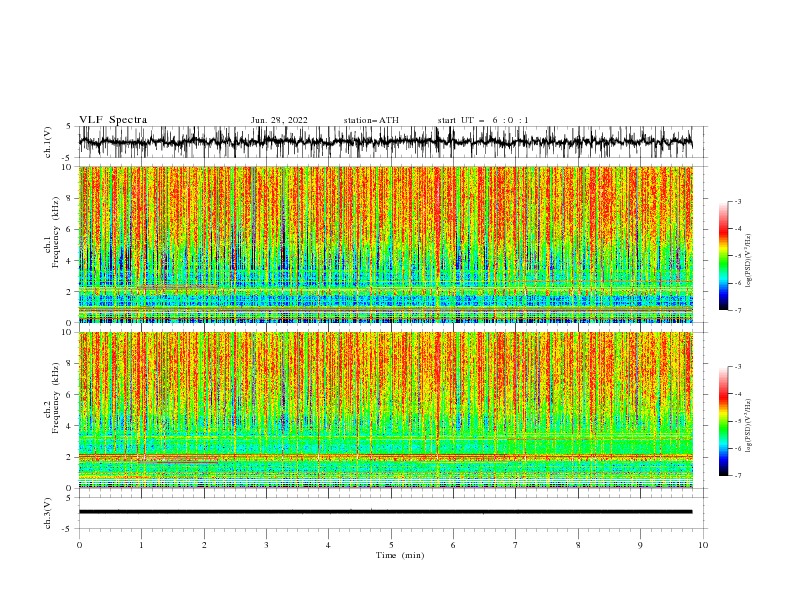Pick the ch.2 PSD color bar
The width and height of the screenshot is (792, 612).
723,421
